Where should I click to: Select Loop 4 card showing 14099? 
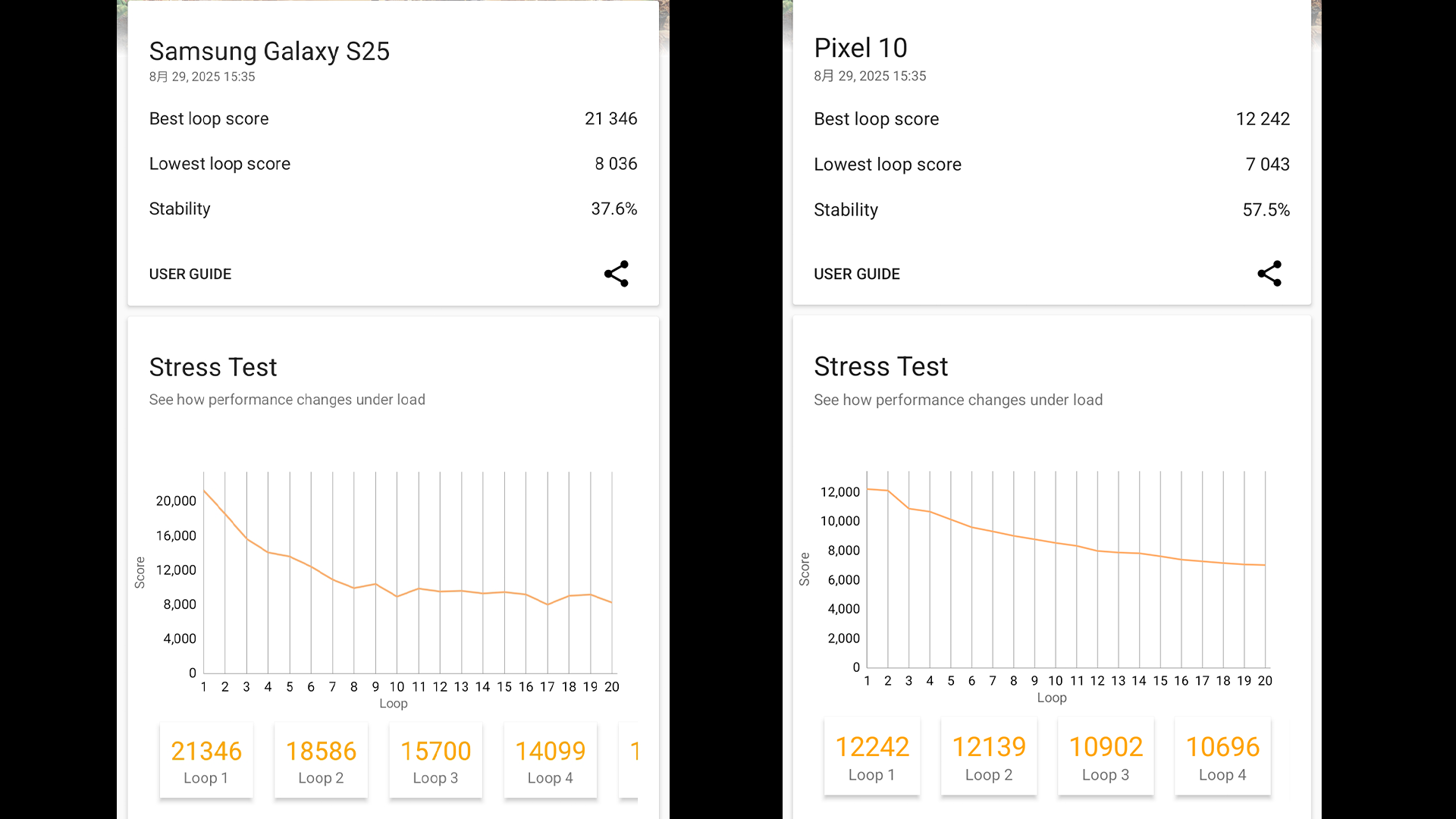coord(551,761)
